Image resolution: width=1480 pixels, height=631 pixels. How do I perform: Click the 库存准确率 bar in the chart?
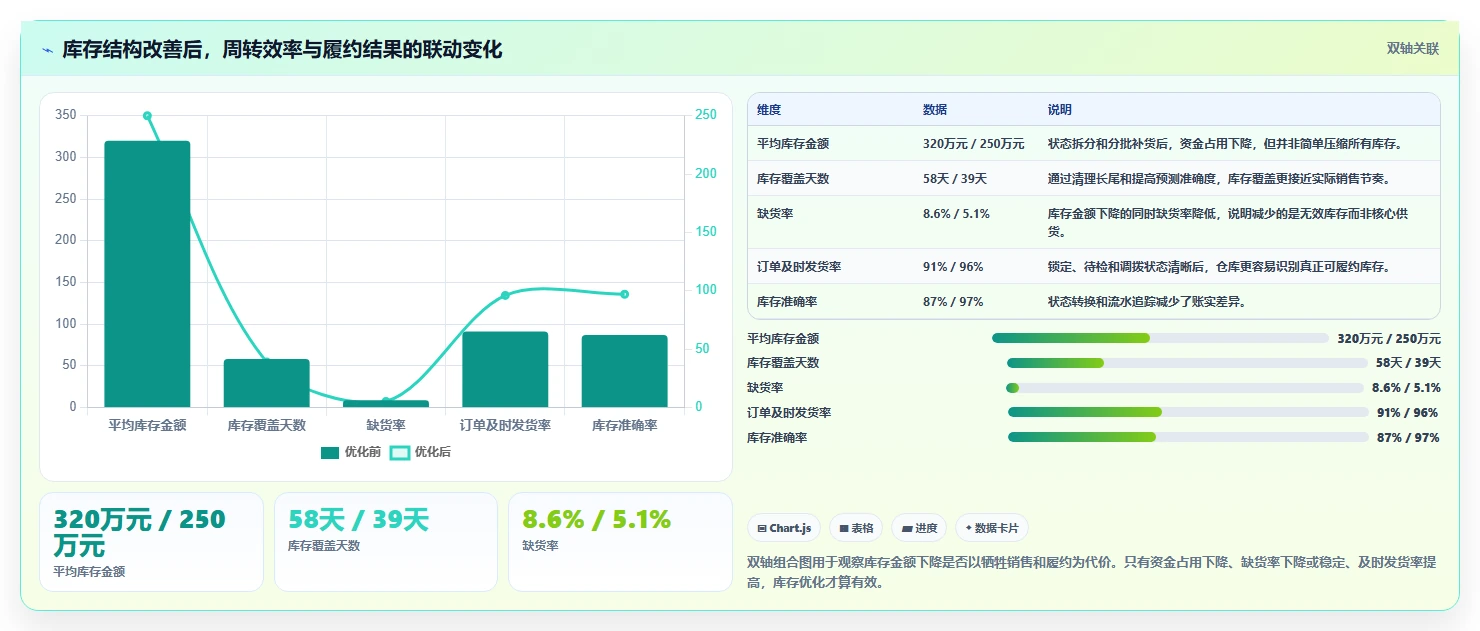[x=624, y=371]
